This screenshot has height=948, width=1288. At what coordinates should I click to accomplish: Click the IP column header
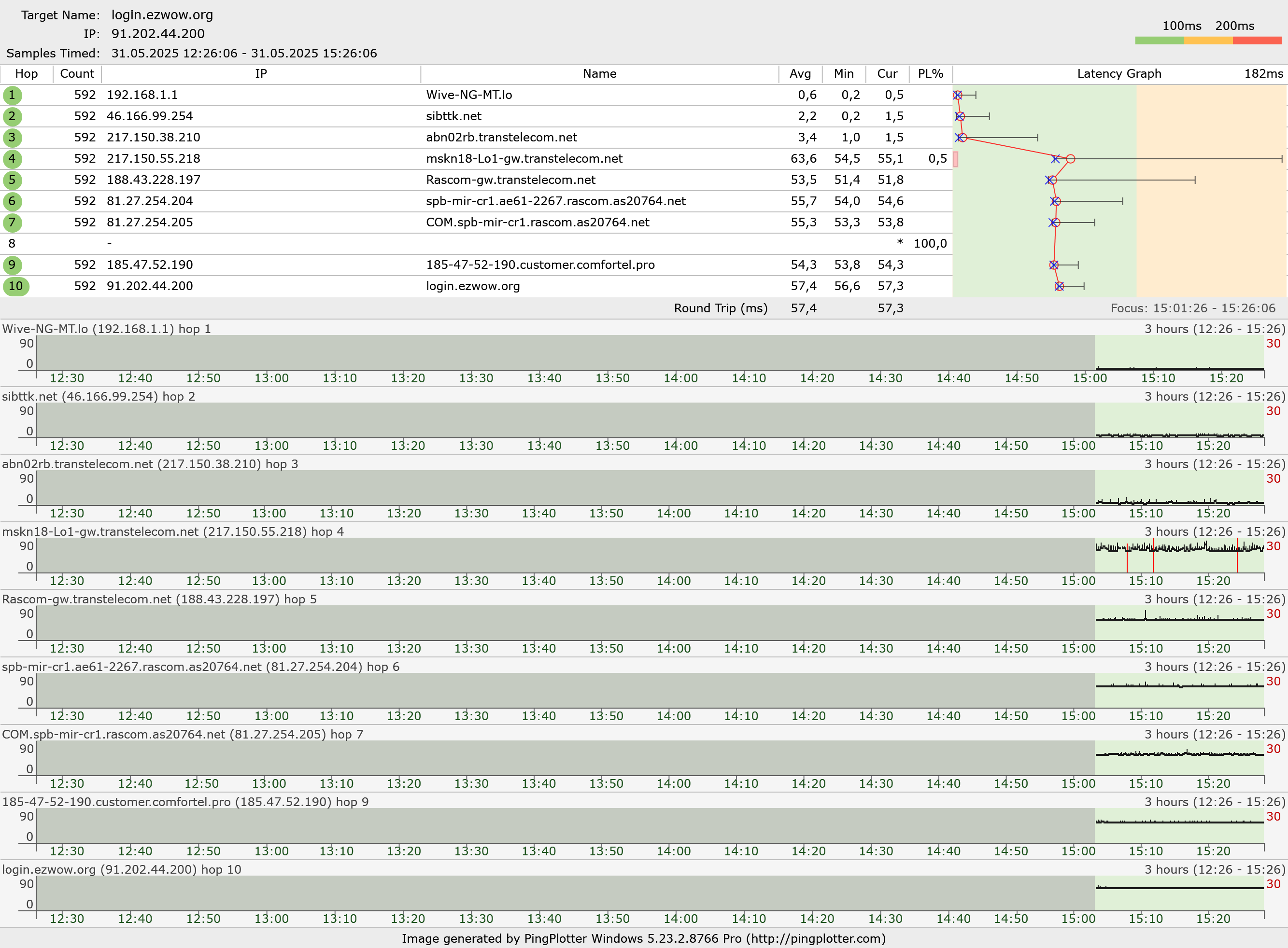pos(261,74)
